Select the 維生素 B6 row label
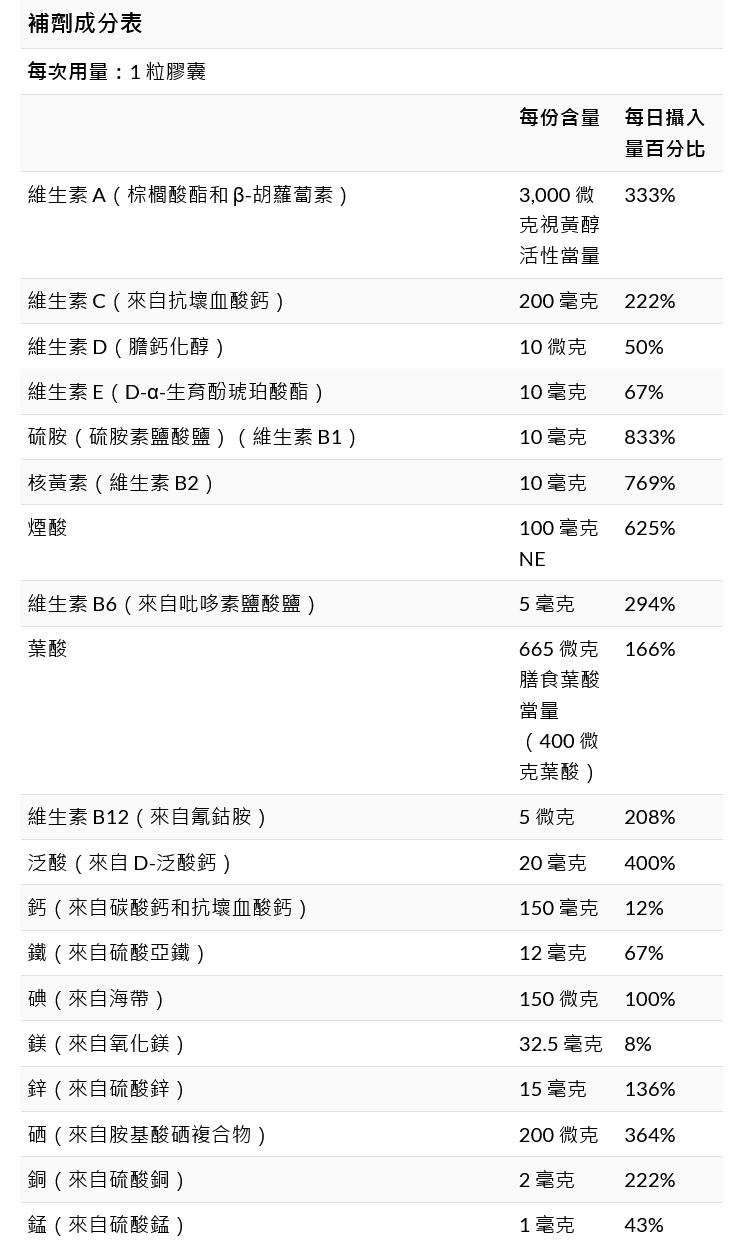 click(x=172, y=604)
